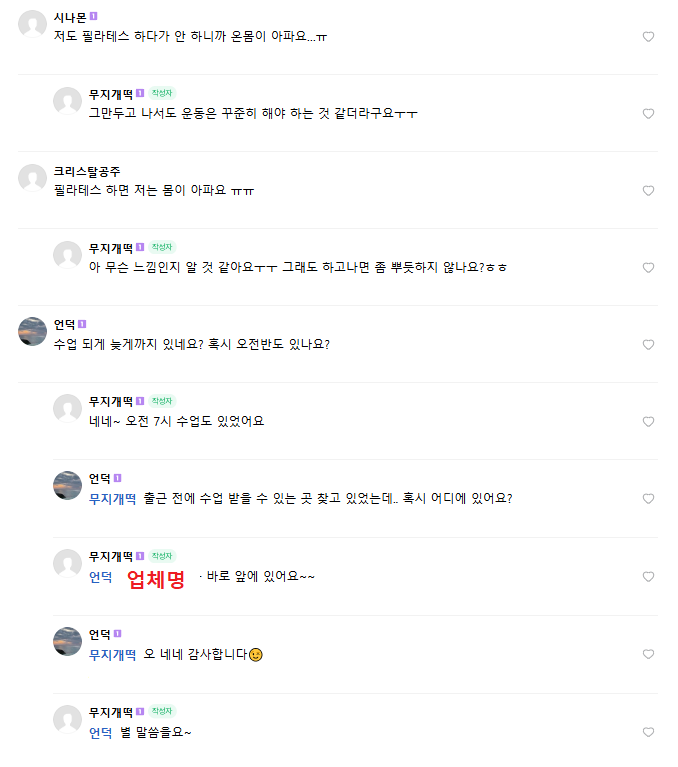Click the 크리스탈공주 username
678x767 pixels.
[x=87, y=172]
